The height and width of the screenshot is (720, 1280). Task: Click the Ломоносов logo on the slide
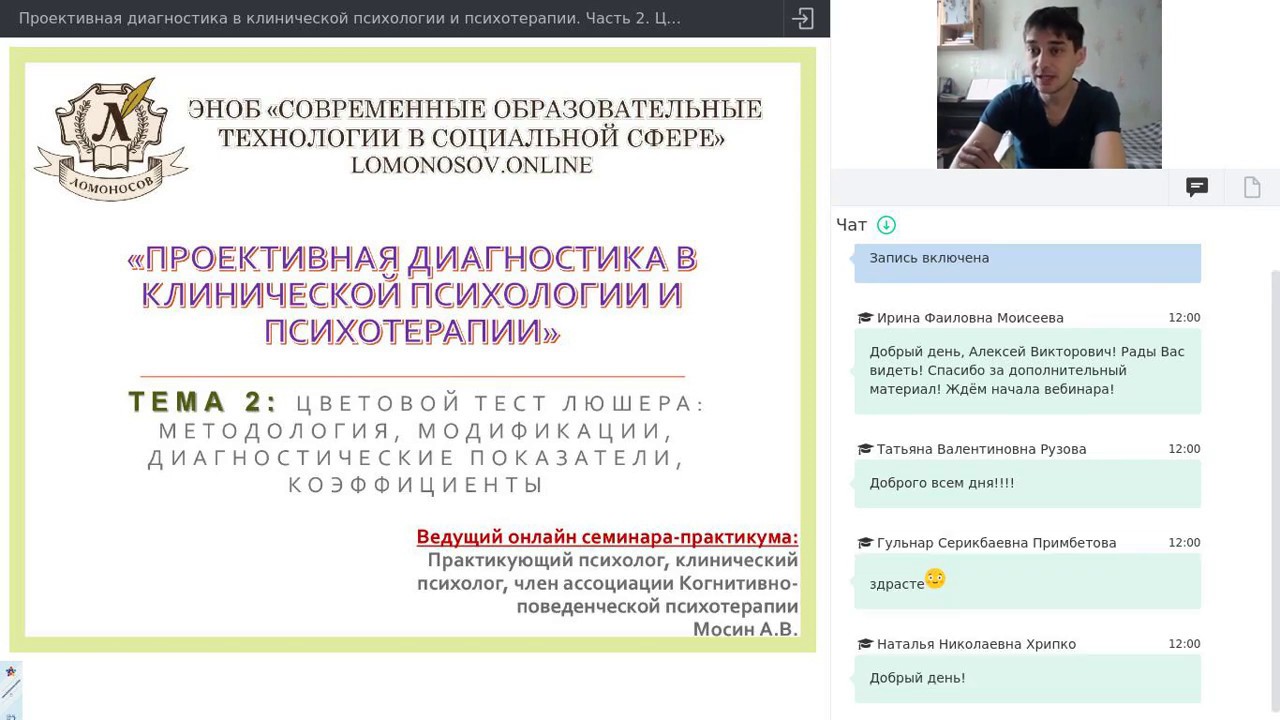(110, 140)
